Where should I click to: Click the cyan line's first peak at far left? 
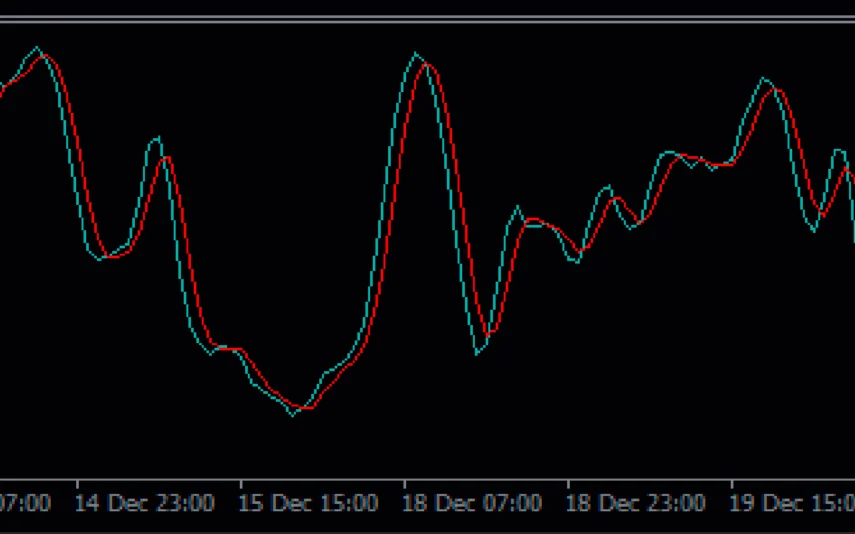[37, 48]
